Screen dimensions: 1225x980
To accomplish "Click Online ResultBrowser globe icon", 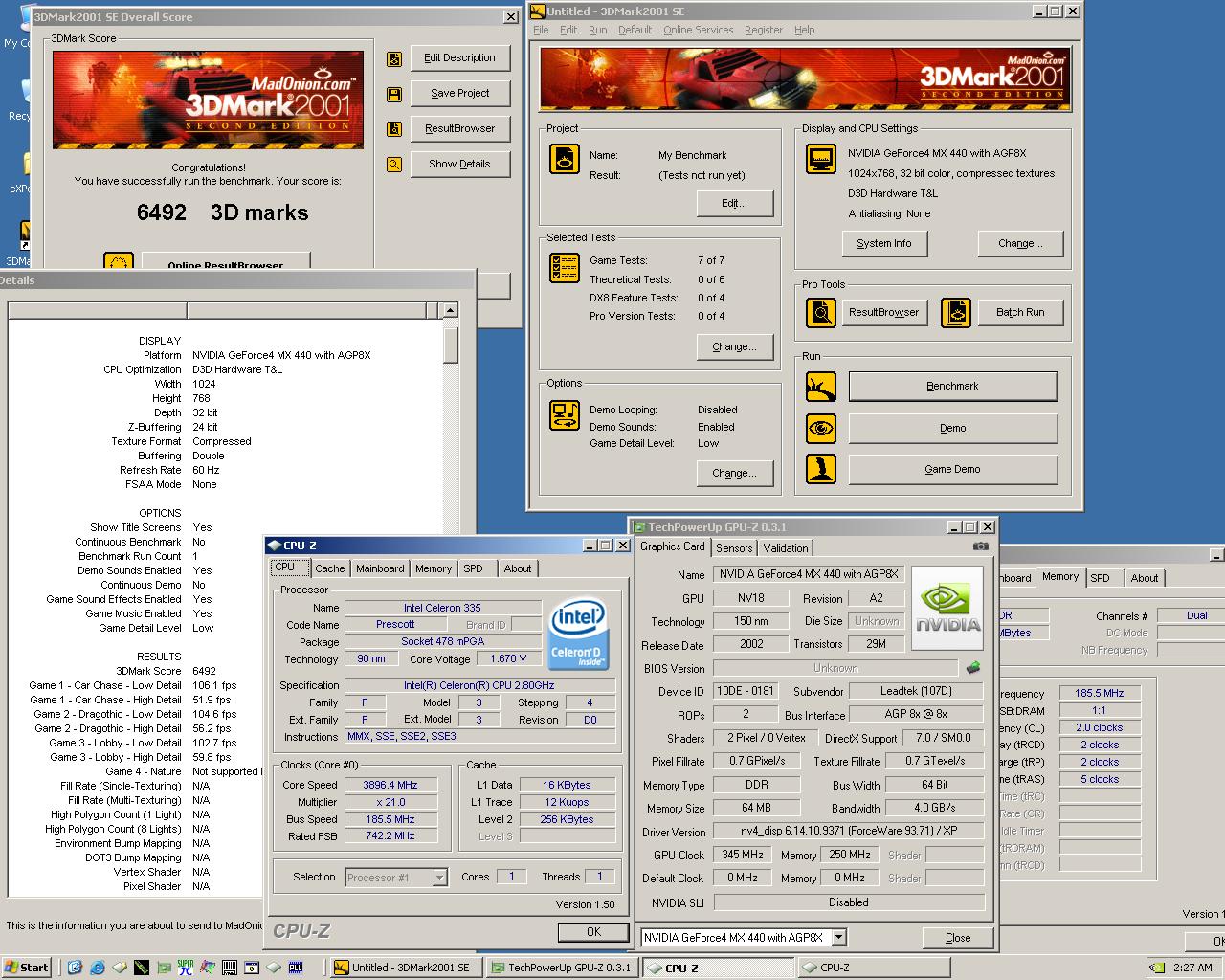I will point(118,262).
